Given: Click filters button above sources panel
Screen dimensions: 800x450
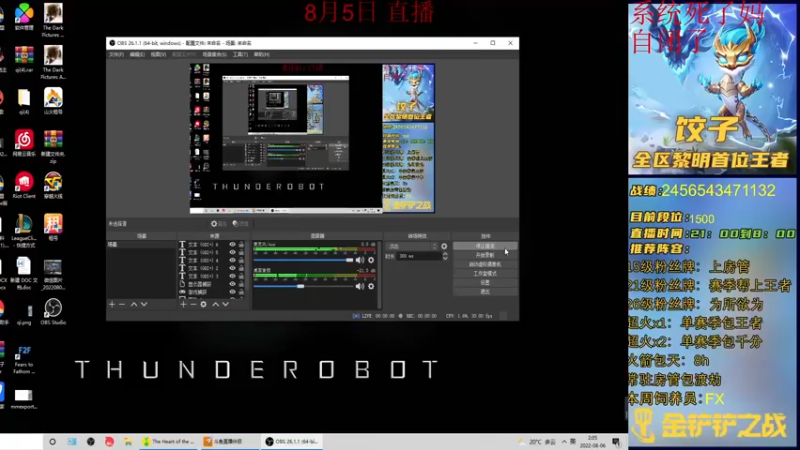Looking at the screenshot, I should (x=240, y=223).
